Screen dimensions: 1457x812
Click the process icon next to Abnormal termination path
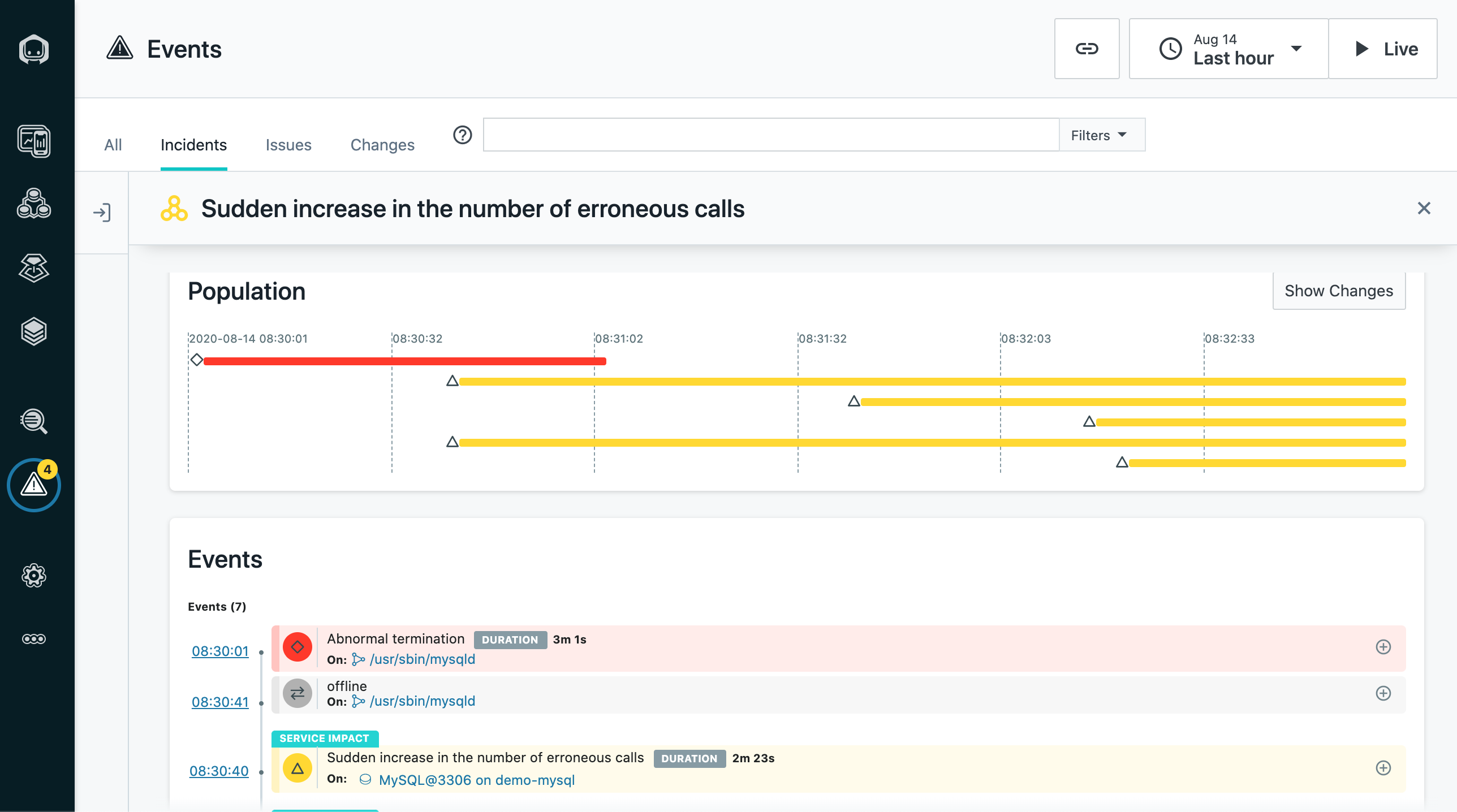[x=358, y=659]
